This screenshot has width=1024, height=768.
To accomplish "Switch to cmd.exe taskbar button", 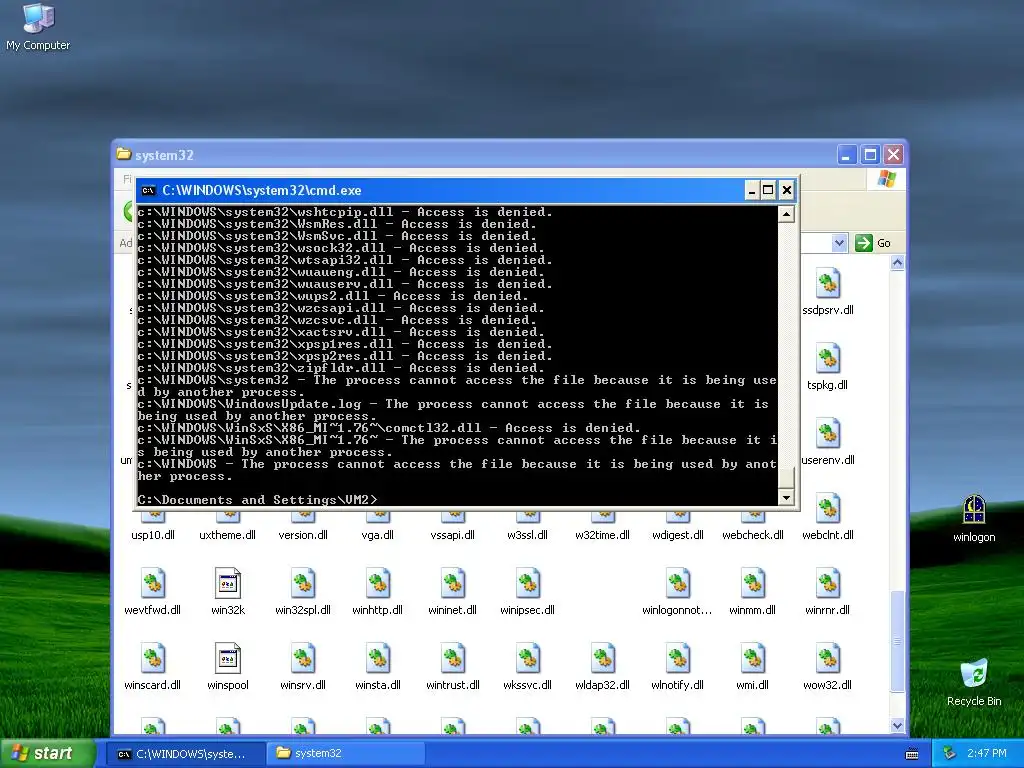I will (185, 754).
